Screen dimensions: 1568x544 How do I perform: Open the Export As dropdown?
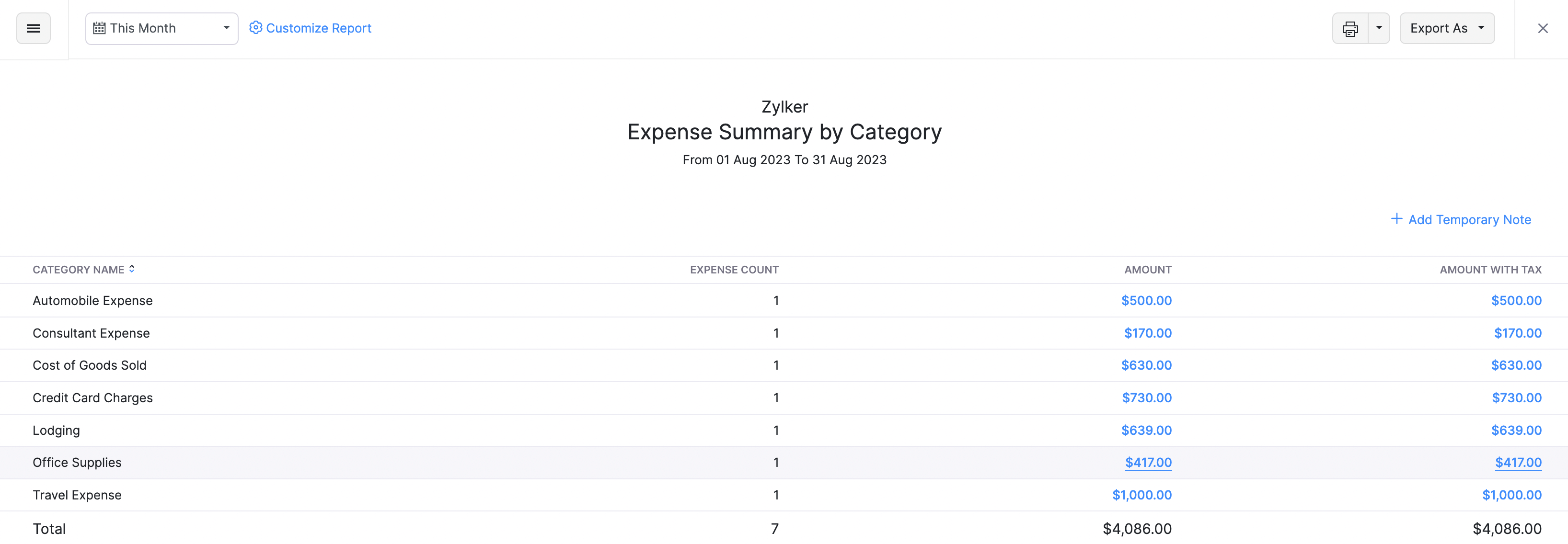coord(1446,28)
